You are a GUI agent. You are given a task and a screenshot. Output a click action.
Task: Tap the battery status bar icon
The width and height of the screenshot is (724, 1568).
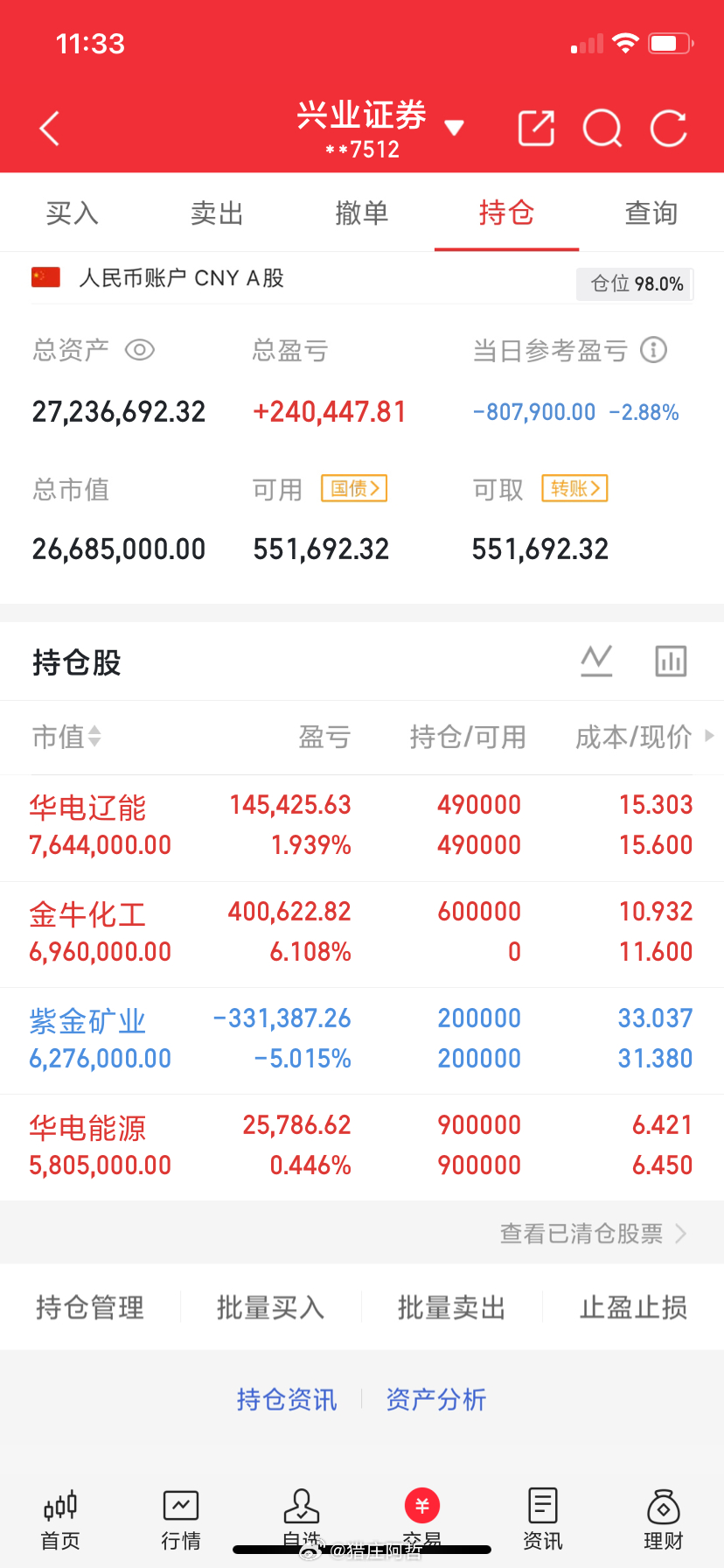click(672, 43)
